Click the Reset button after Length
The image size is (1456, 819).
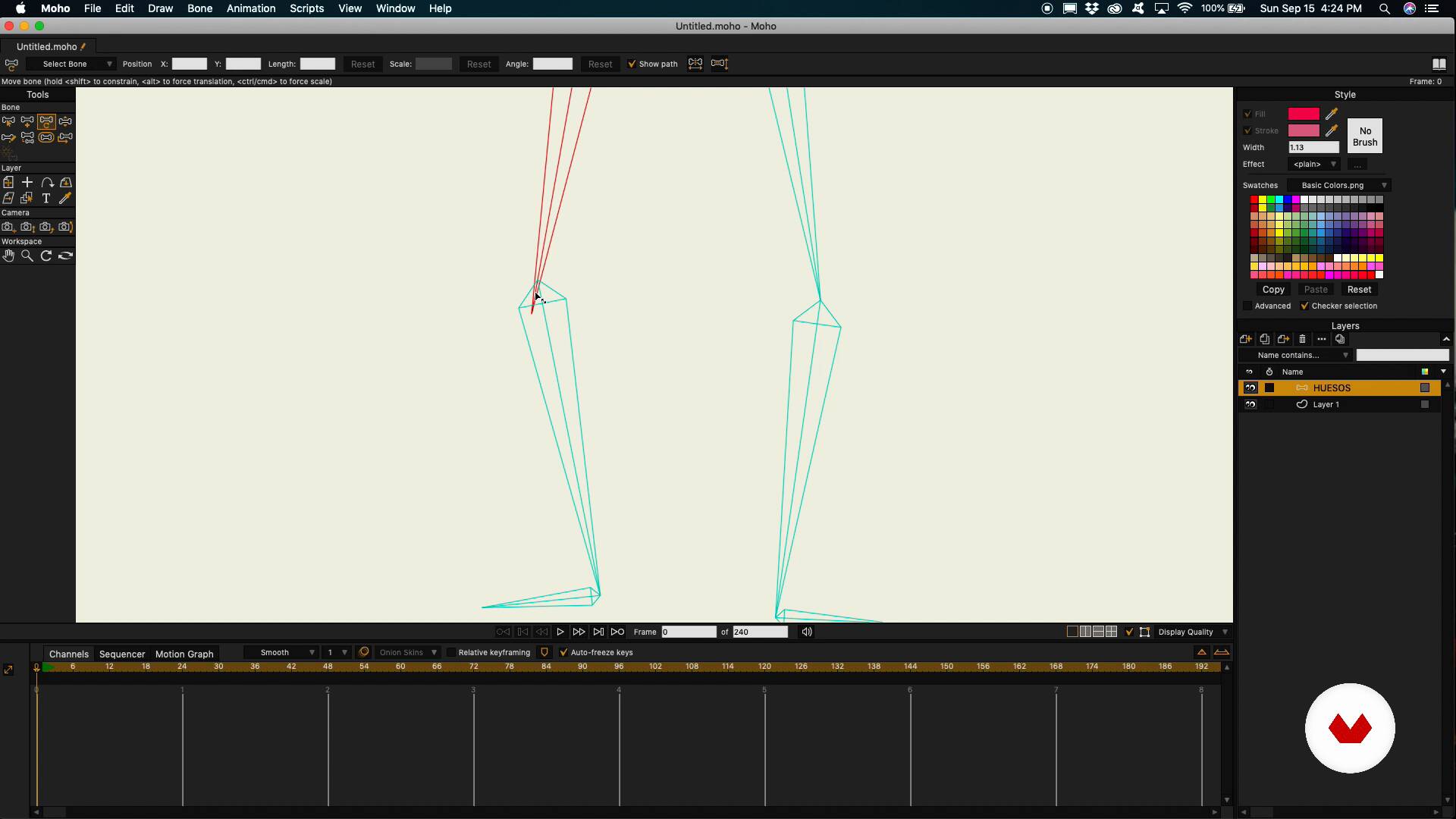point(362,64)
